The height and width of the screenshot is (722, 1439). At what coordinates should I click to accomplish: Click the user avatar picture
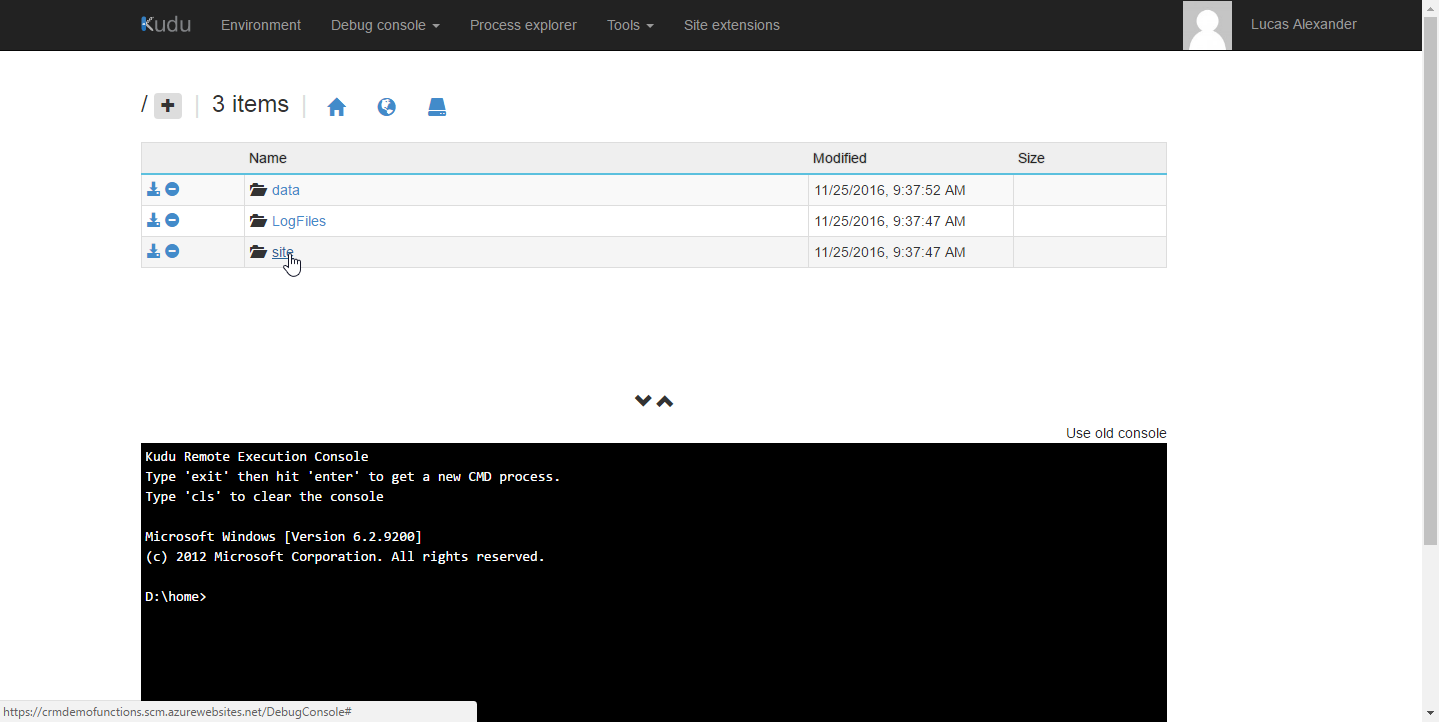tap(1207, 25)
